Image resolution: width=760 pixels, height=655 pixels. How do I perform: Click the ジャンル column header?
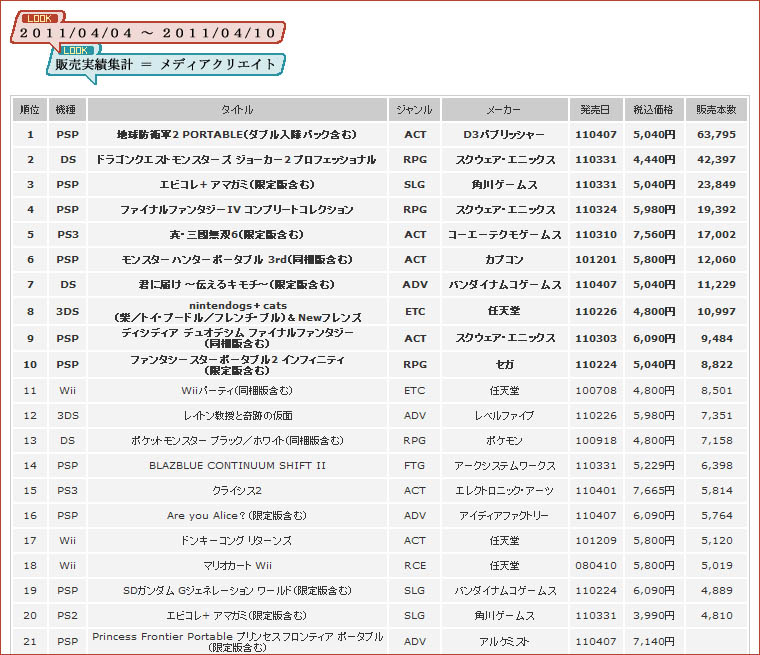414,110
